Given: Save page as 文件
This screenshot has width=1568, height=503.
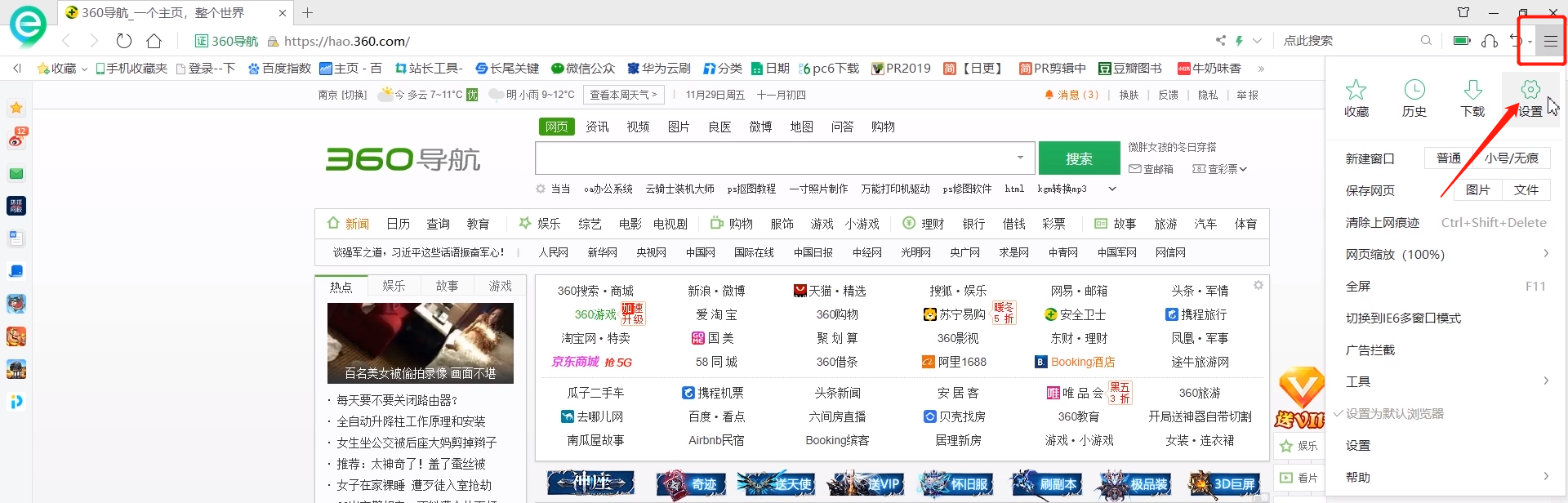Looking at the screenshot, I should click(x=1526, y=189).
